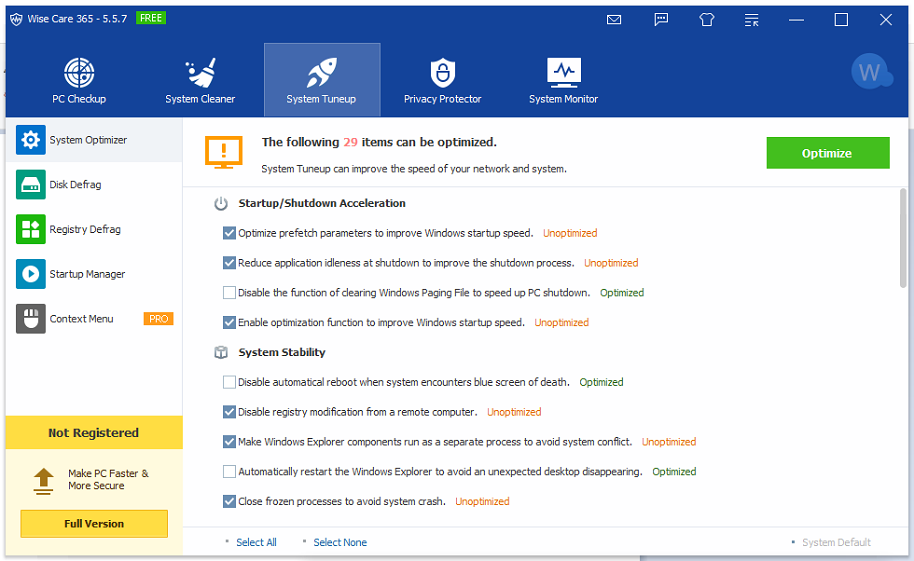Select Registry Defrag in the sidebar
Viewport: 914px width, 561px height.
click(x=94, y=229)
